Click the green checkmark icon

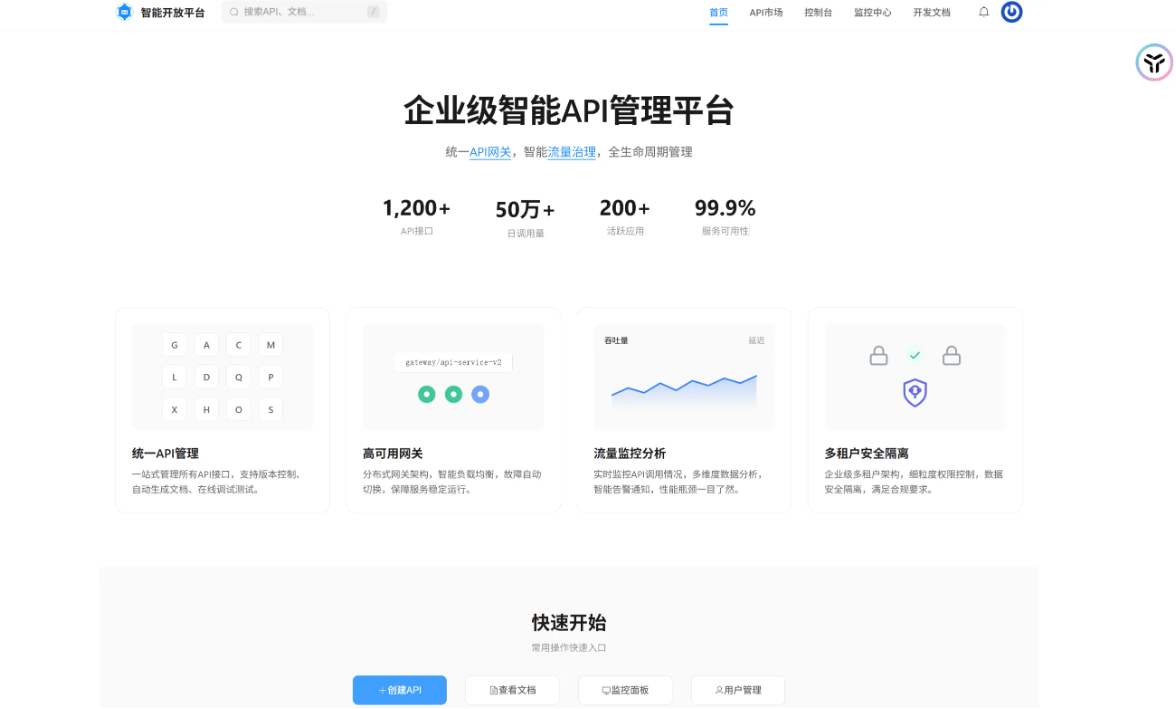pos(914,356)
